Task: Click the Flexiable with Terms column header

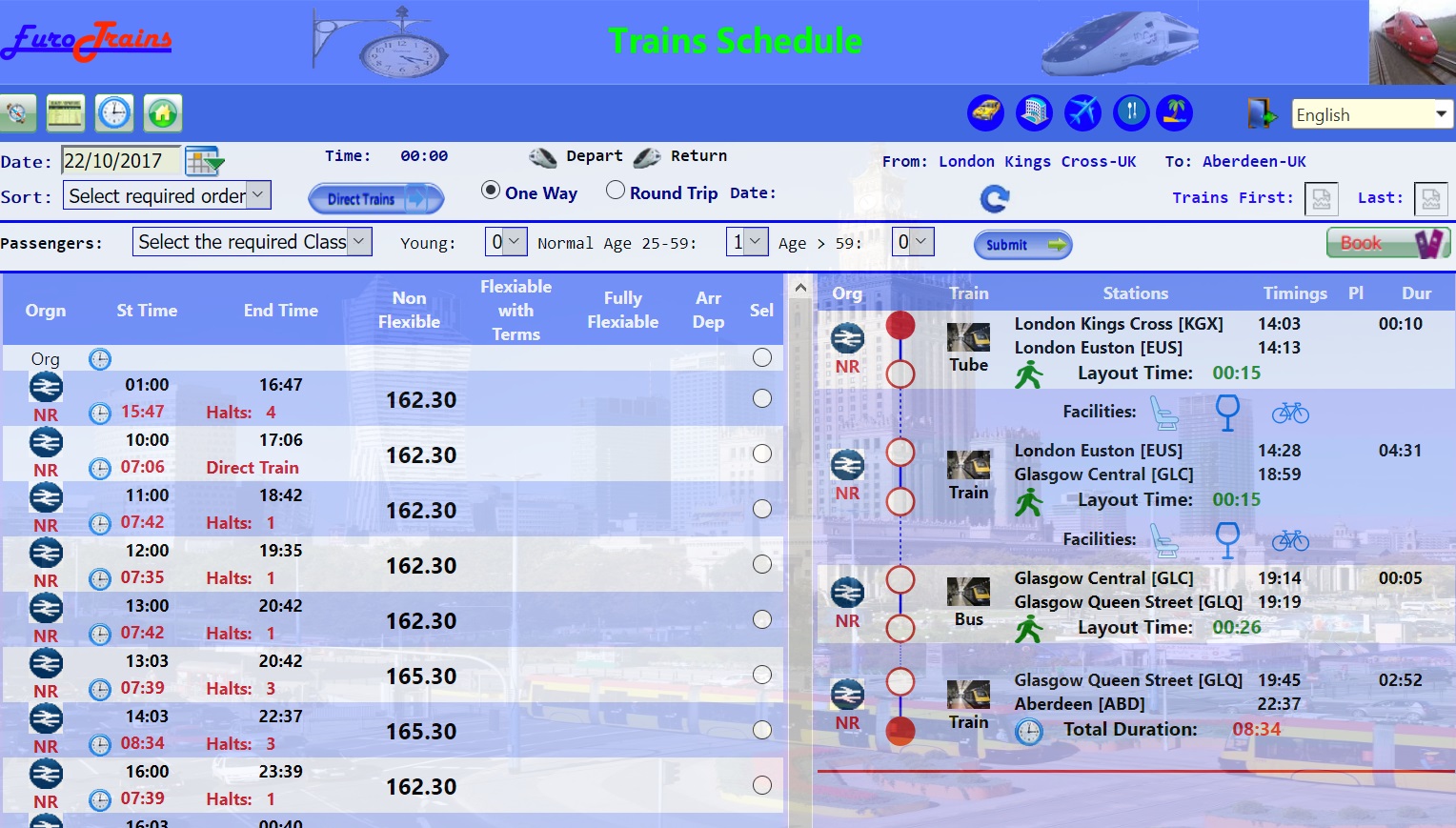Action: (516, 311)
